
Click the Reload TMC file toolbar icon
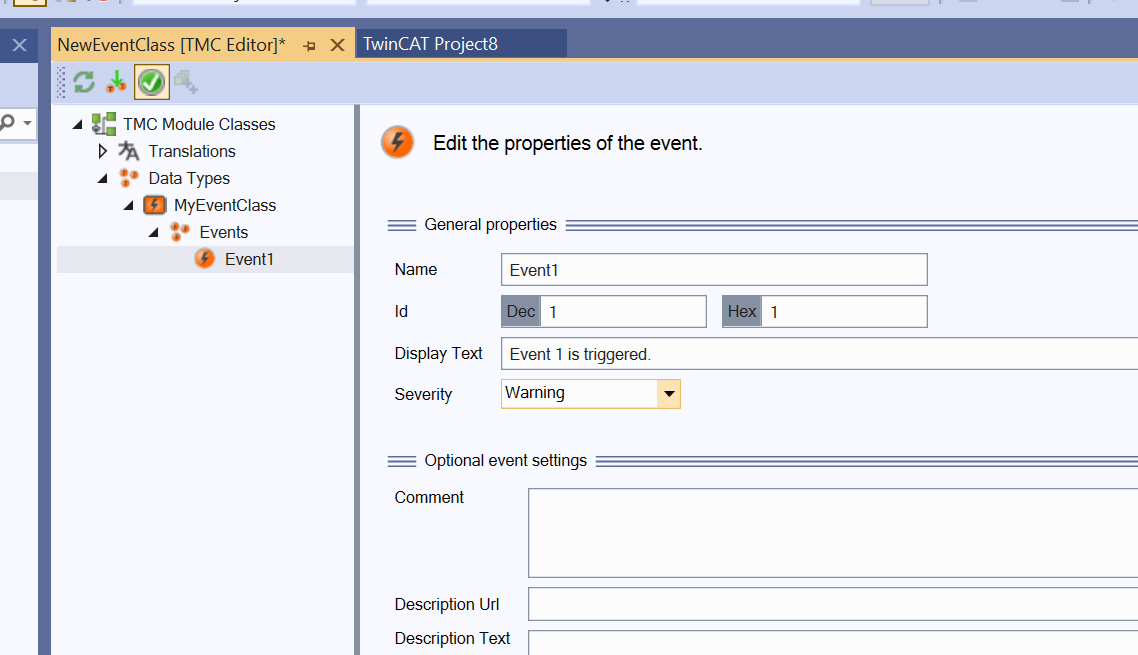point(84,82)
